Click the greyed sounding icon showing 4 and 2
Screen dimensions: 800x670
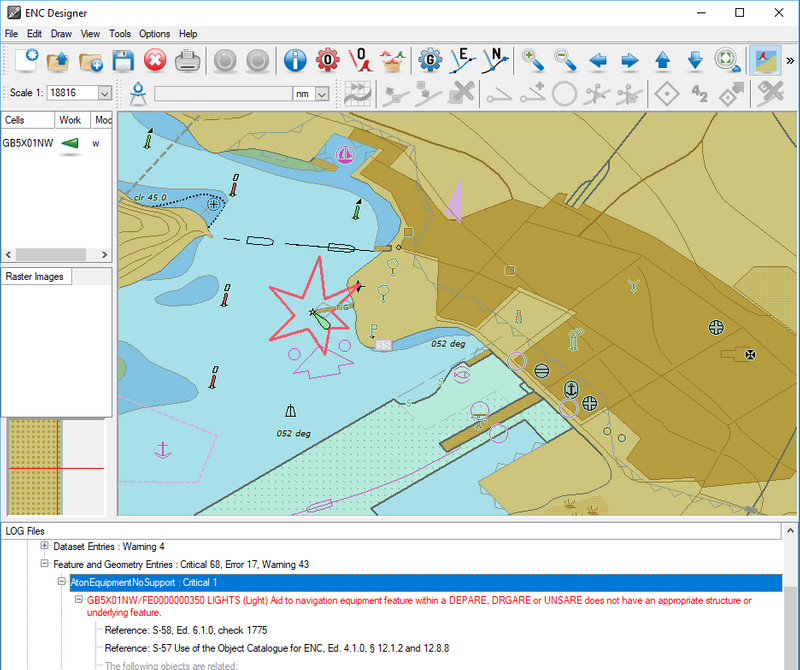699,94
